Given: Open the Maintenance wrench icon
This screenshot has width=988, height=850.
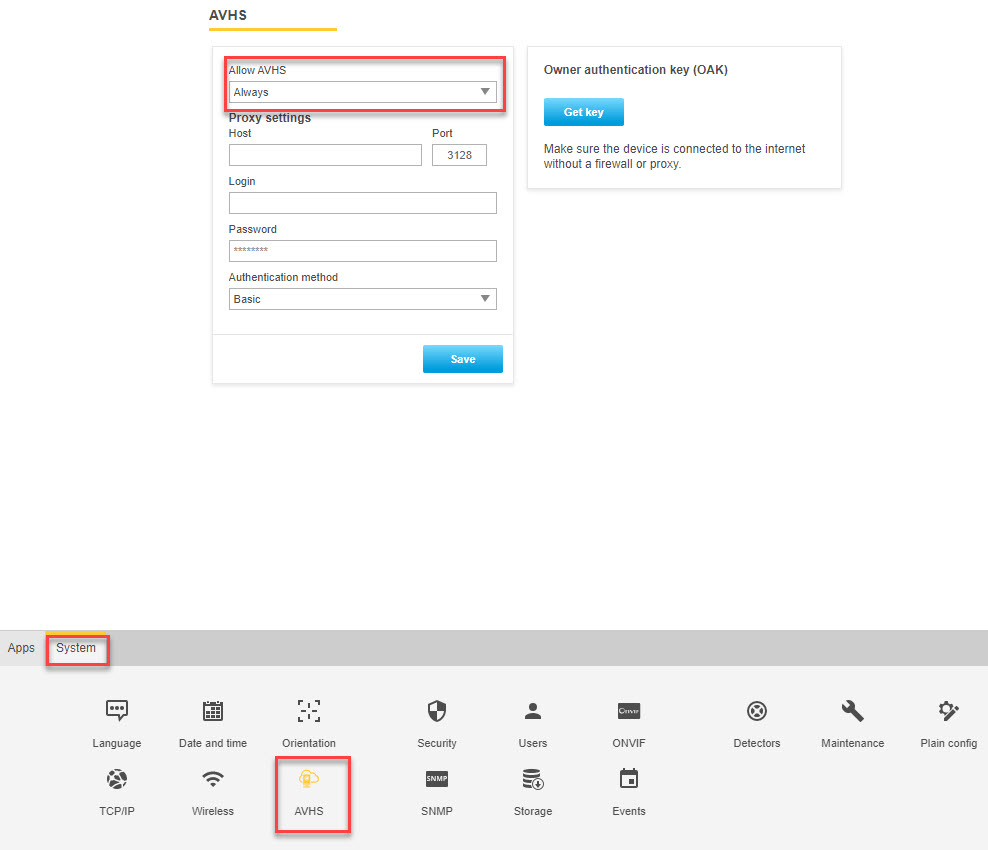Looking at the screenshot, I should 853,711.
